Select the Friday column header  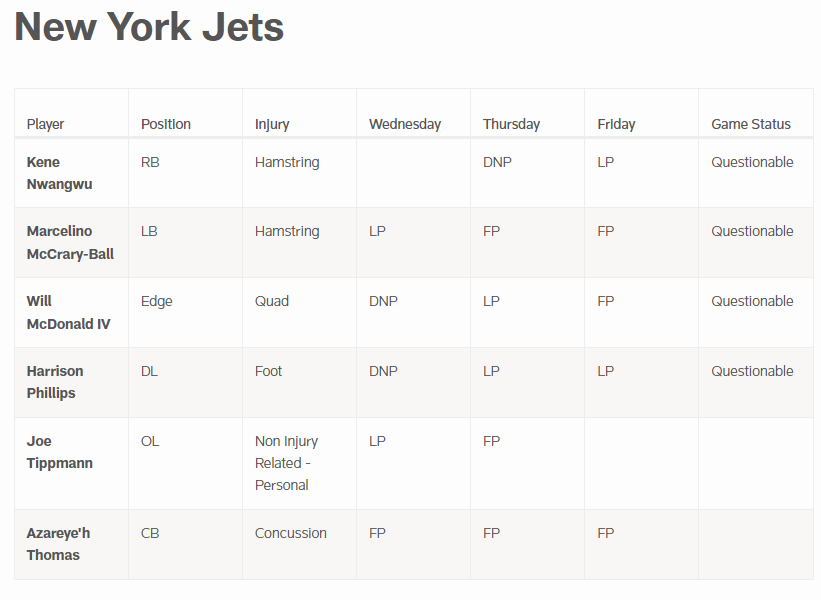pyautogui.click(x=616, y=124)
